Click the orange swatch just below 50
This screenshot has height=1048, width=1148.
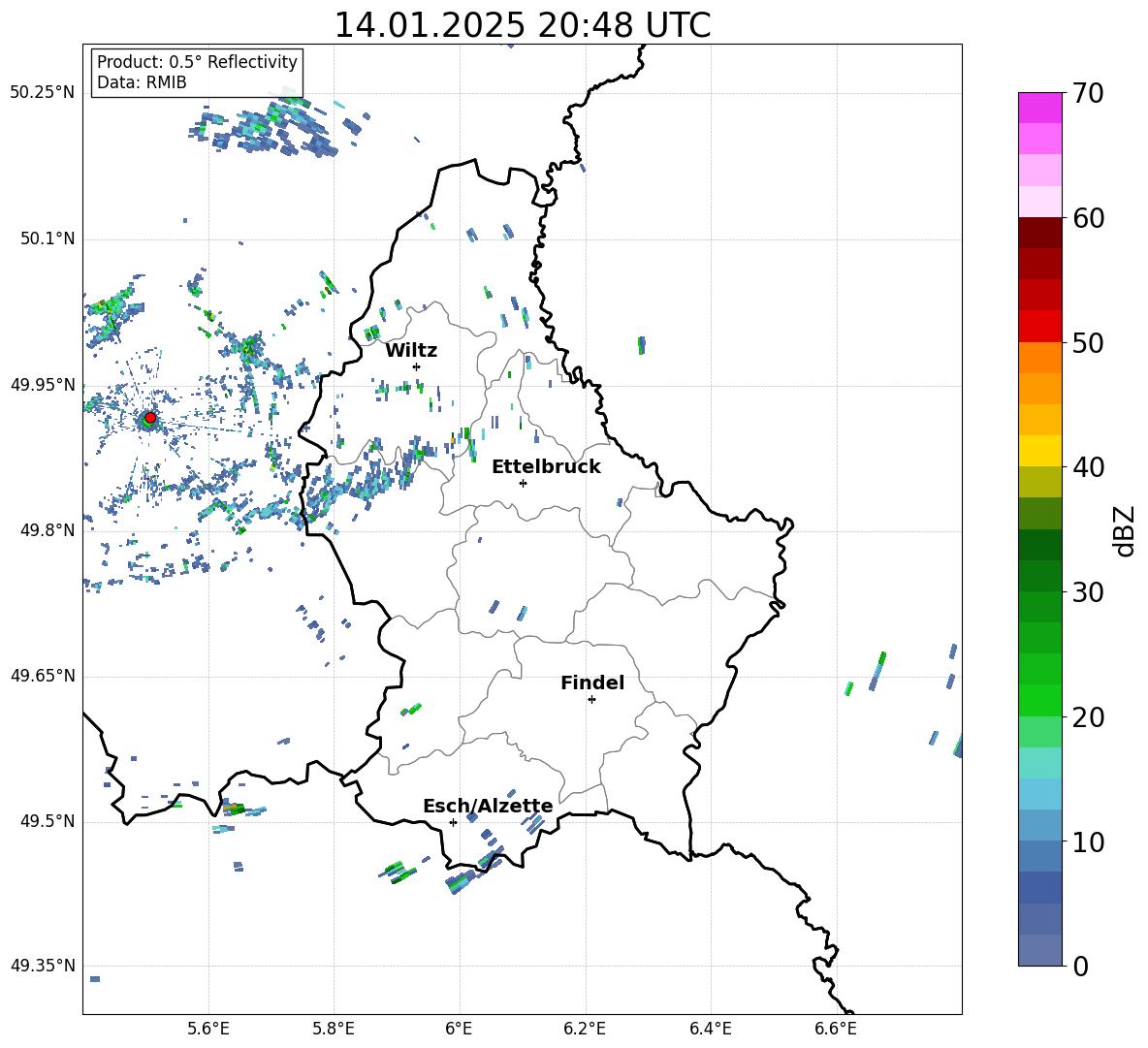tap(1040, 358)
